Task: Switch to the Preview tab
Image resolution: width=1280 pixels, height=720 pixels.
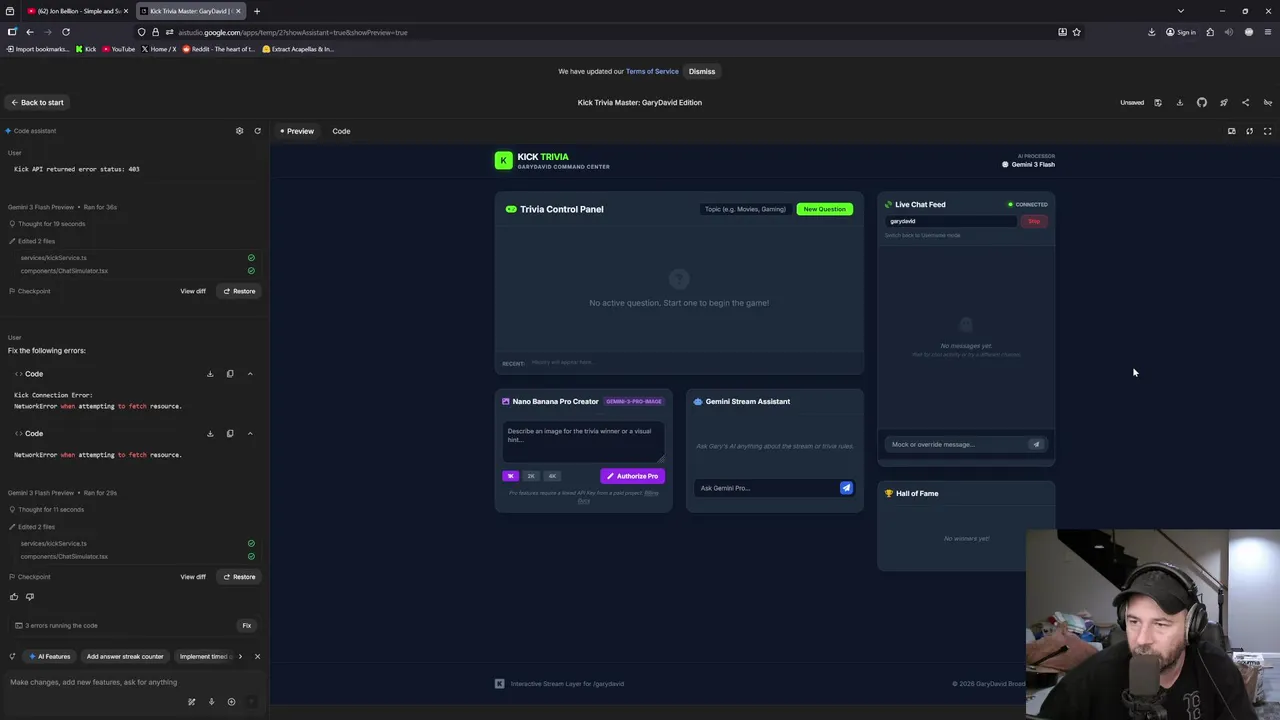Action: click(x=297, y=131)
